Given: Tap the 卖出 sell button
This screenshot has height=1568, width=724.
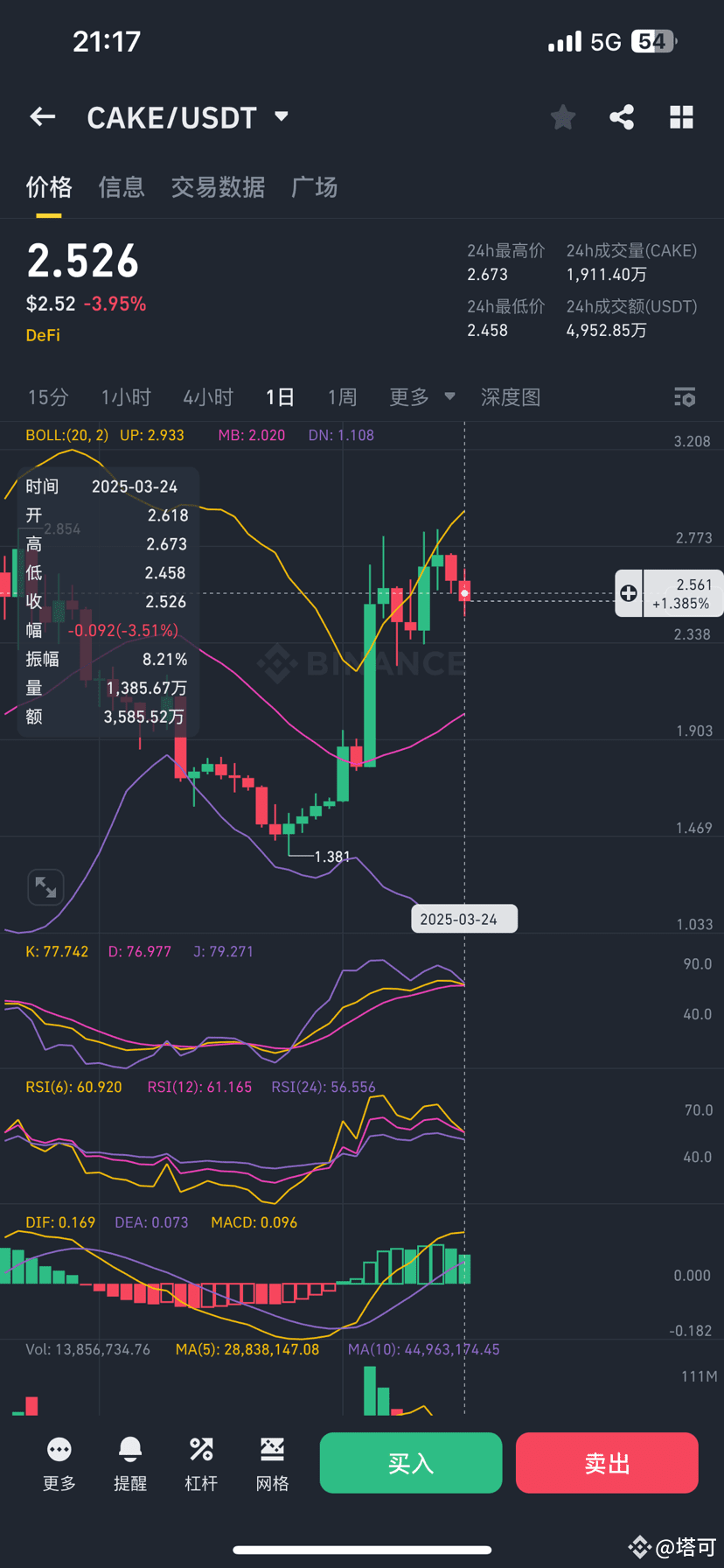Looking at the screenshot, I should [607, 1462].
